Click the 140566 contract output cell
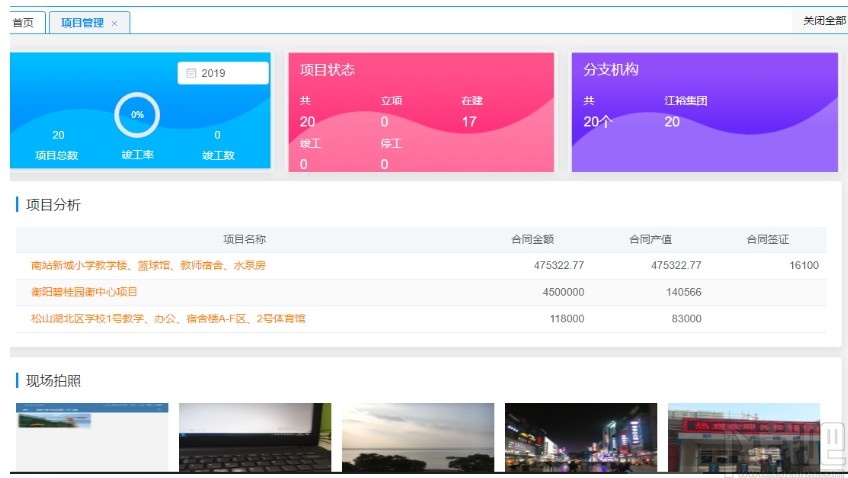The image size is (848, 478). 684,292
